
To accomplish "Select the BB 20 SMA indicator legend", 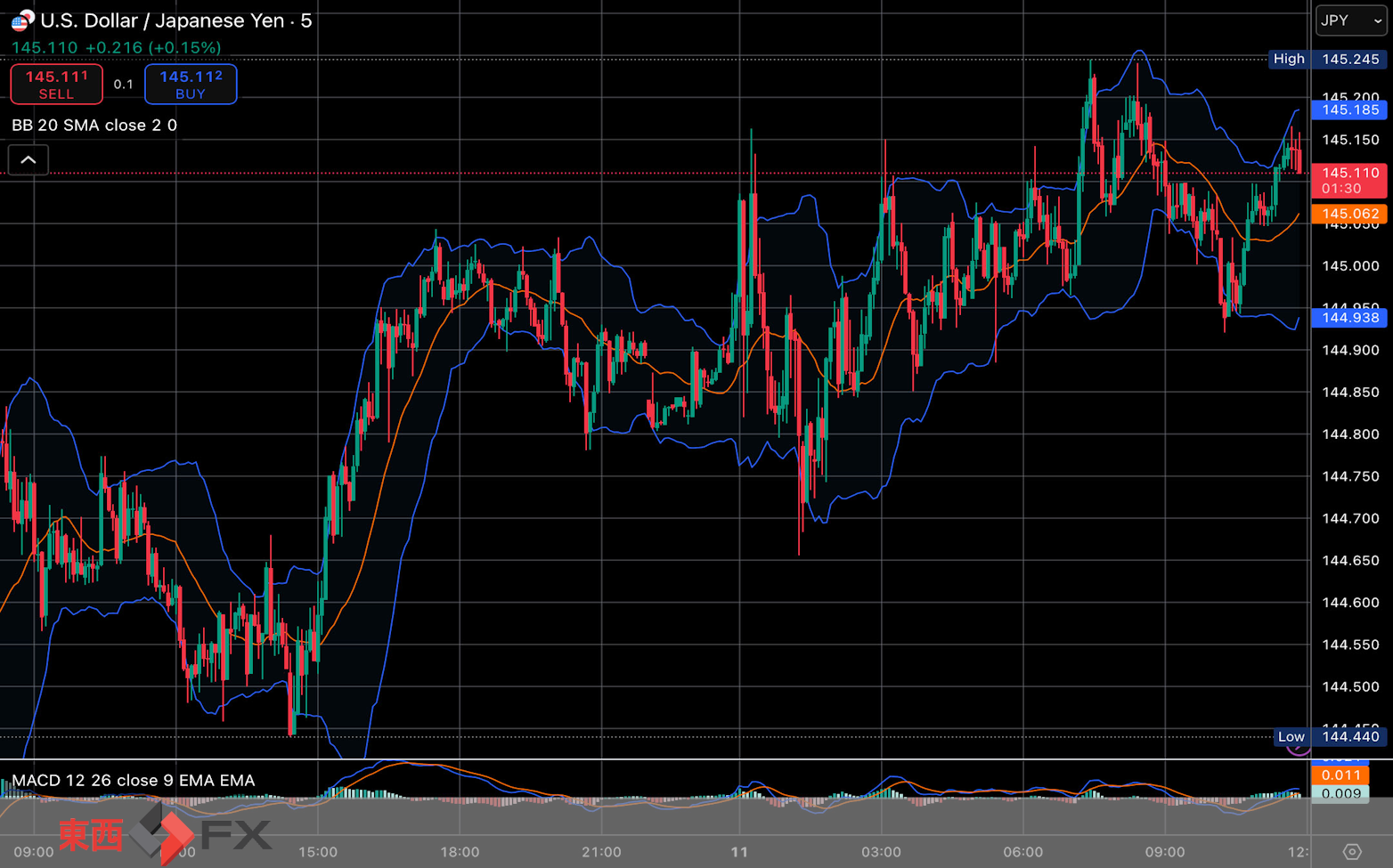I will click(x=94, y=126).
